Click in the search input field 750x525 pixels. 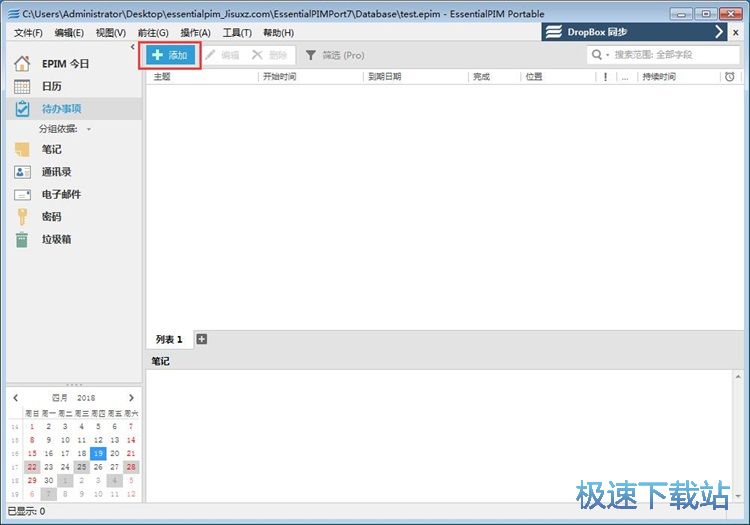[670, 55]
